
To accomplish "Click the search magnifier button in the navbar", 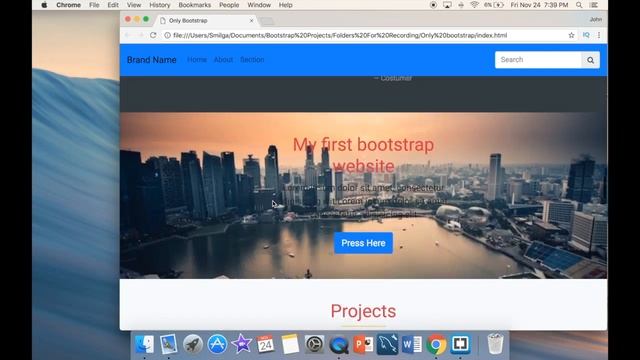I will tap(590, 60).
